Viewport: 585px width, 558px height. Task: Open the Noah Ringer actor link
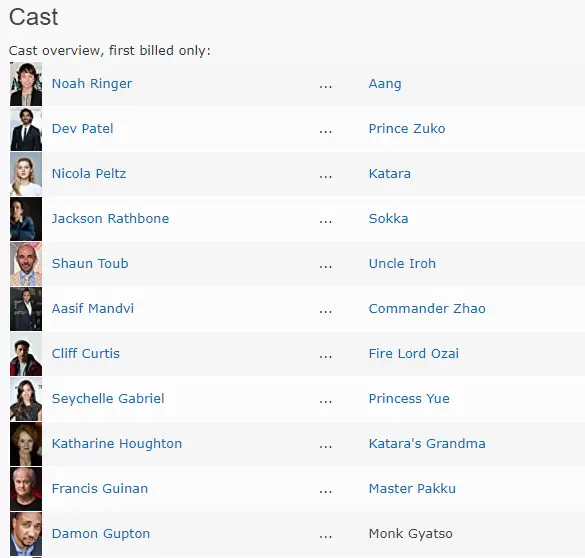pyautogui.click(x=92, y=84)
